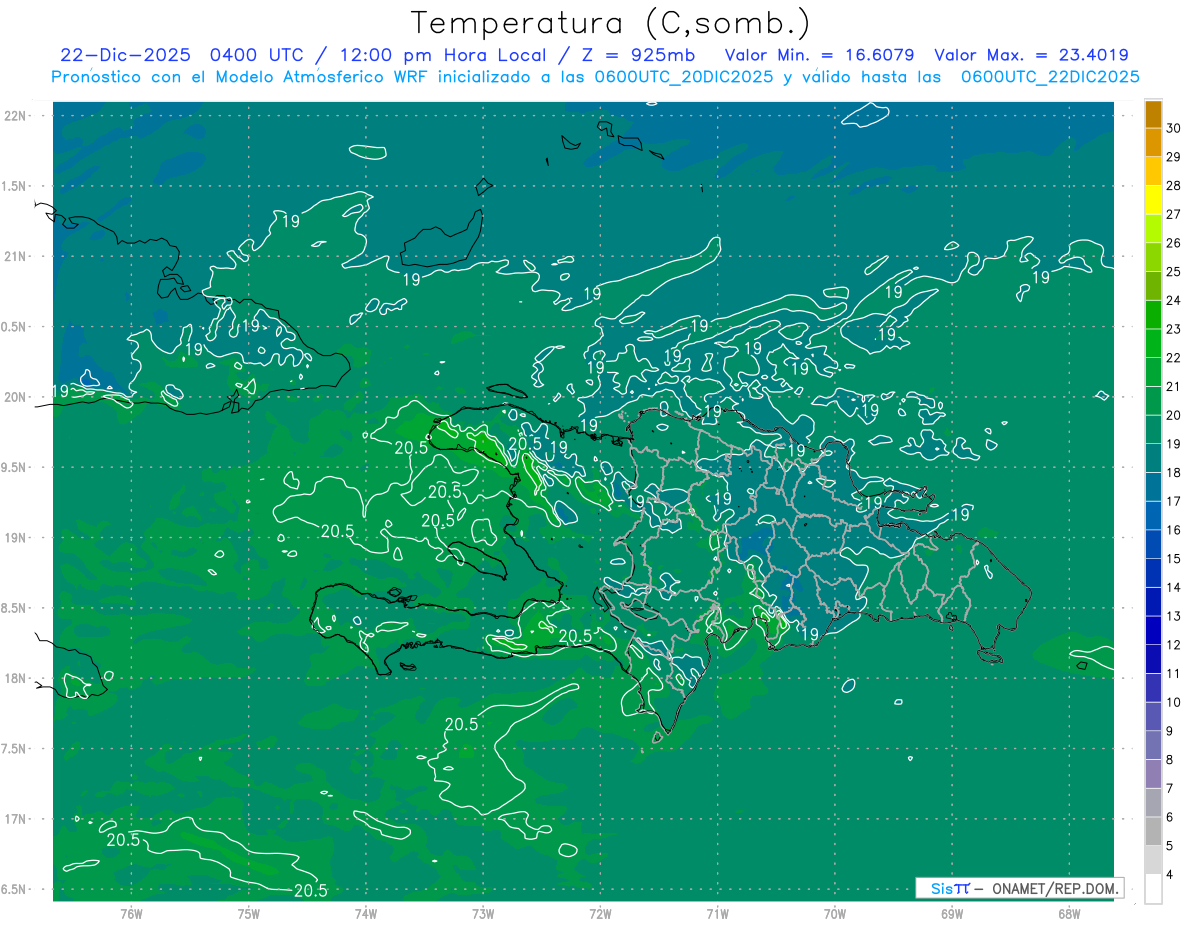
Task: Select the date text "22-Dic-2025"
Action: (125, 56)
